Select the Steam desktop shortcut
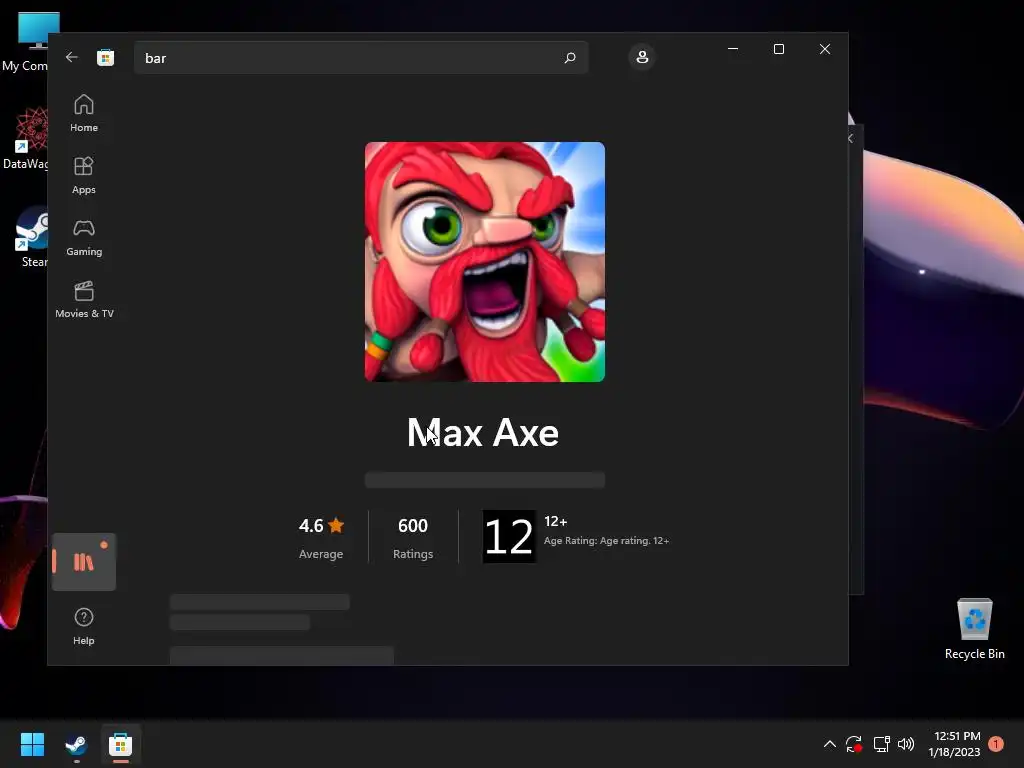This screenshot has height=768, width=1024. pyautogui.click(x=31, y=237)
